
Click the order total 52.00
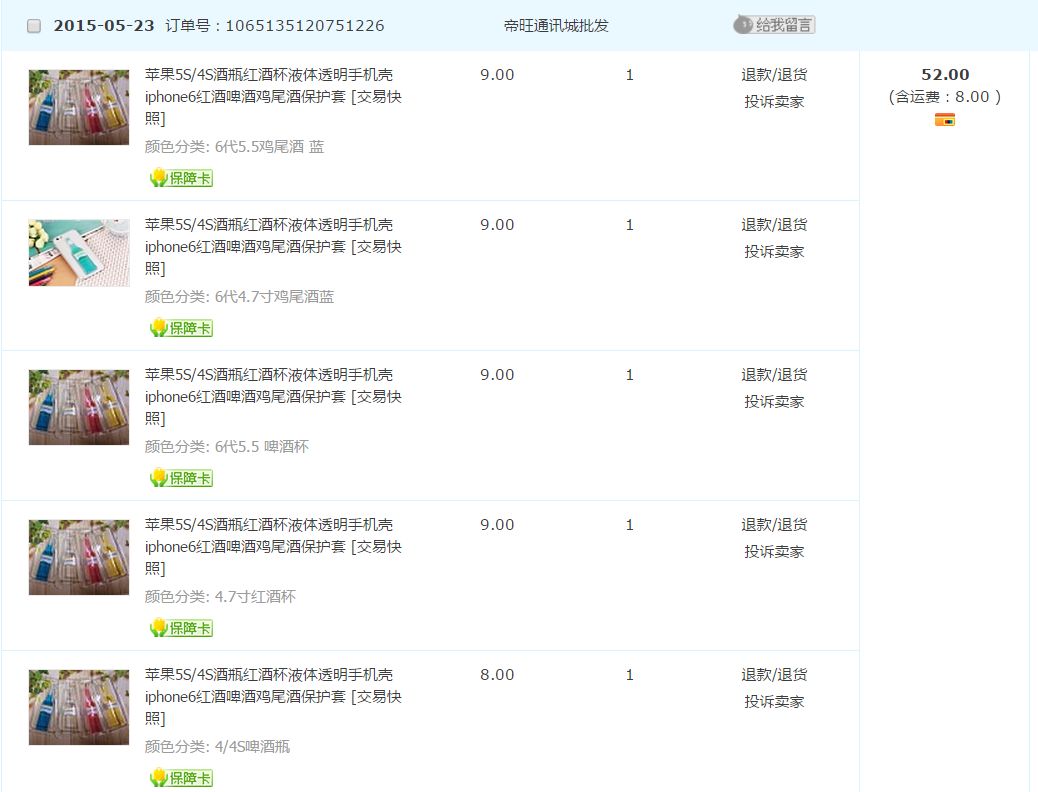[945, 75]
